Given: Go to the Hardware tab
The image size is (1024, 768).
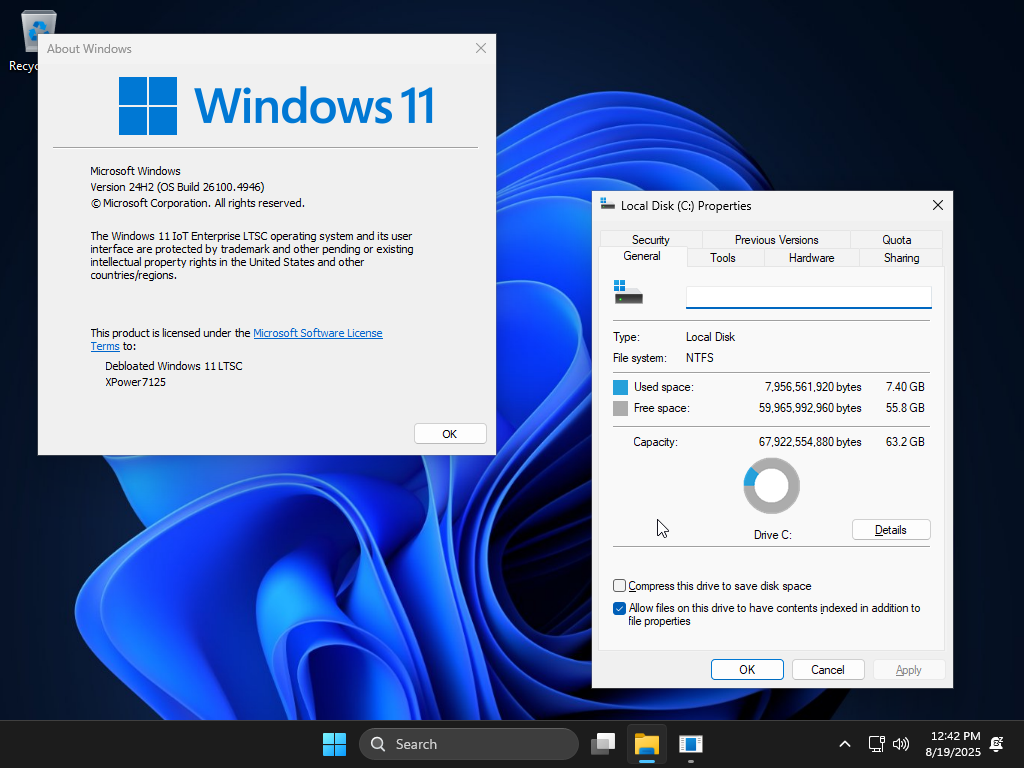Looking at the screenshot, I should [812, 258].
